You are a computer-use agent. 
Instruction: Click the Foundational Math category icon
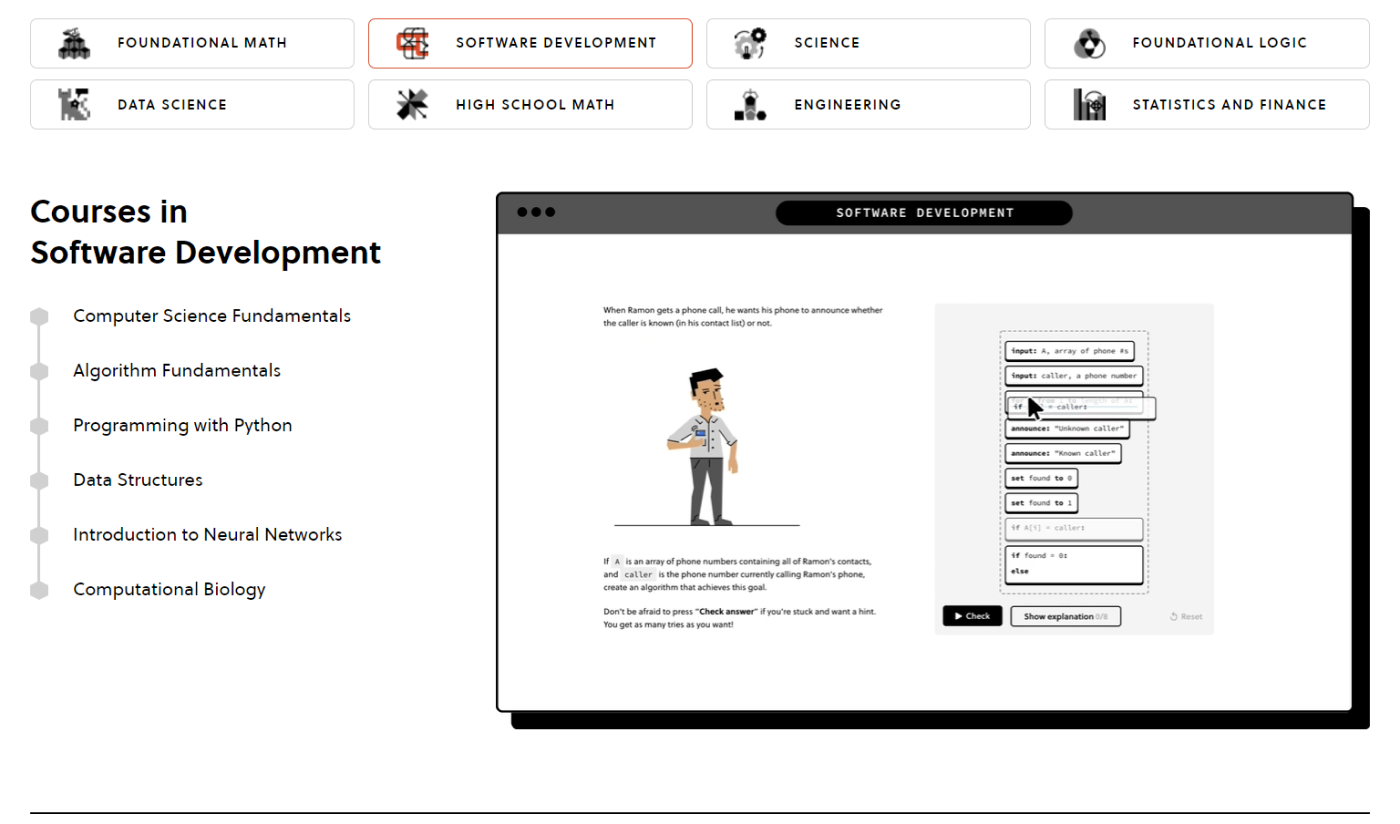pyautogui.click(x=75, y=43)
